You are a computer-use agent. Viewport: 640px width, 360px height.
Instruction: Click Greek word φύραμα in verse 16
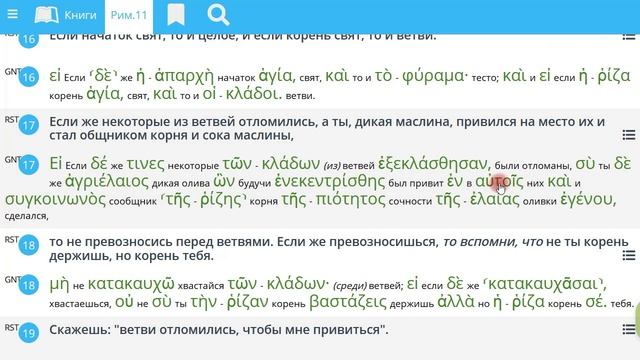coord(434,76)
